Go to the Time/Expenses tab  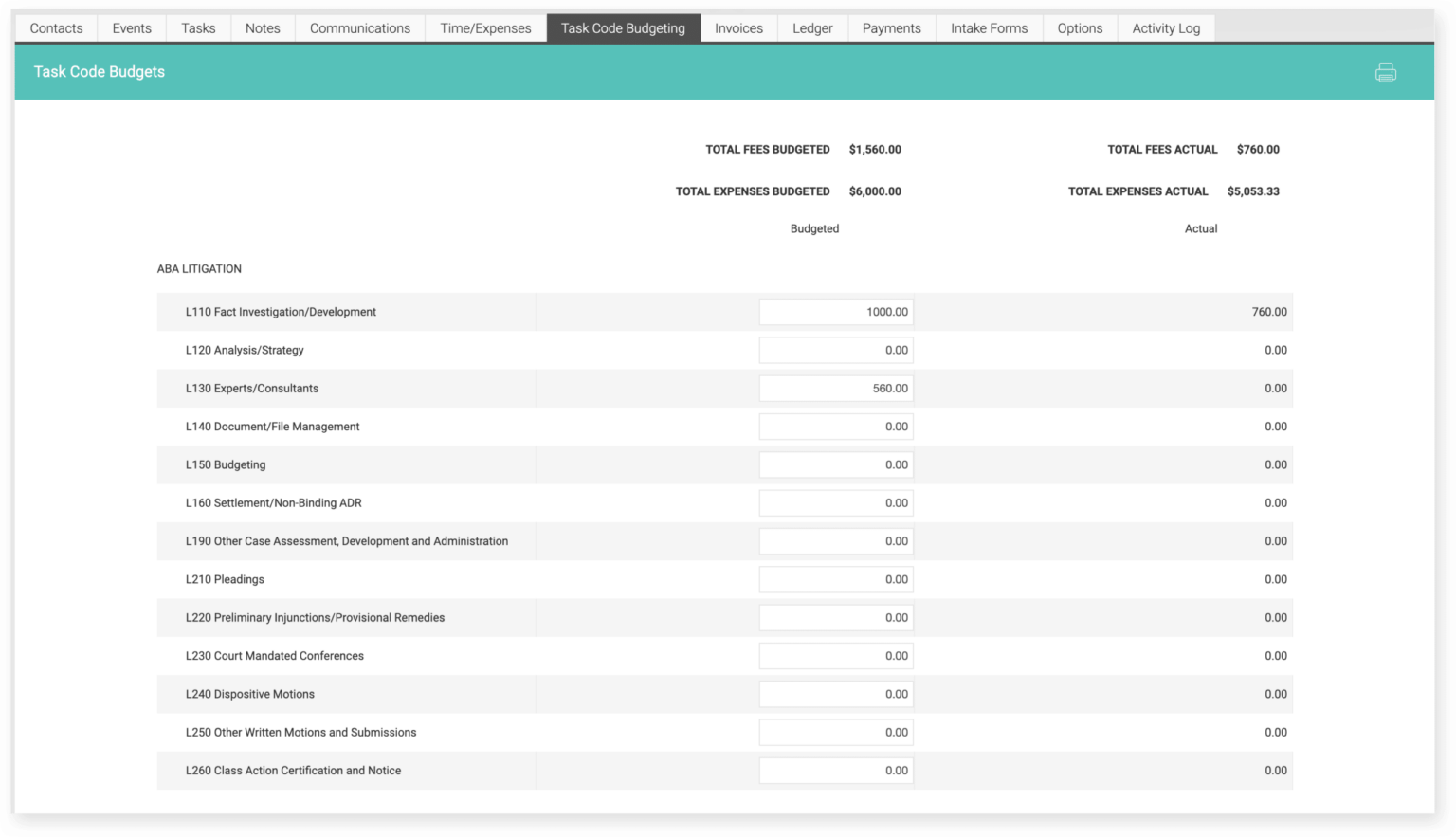[x=484, y=27]
